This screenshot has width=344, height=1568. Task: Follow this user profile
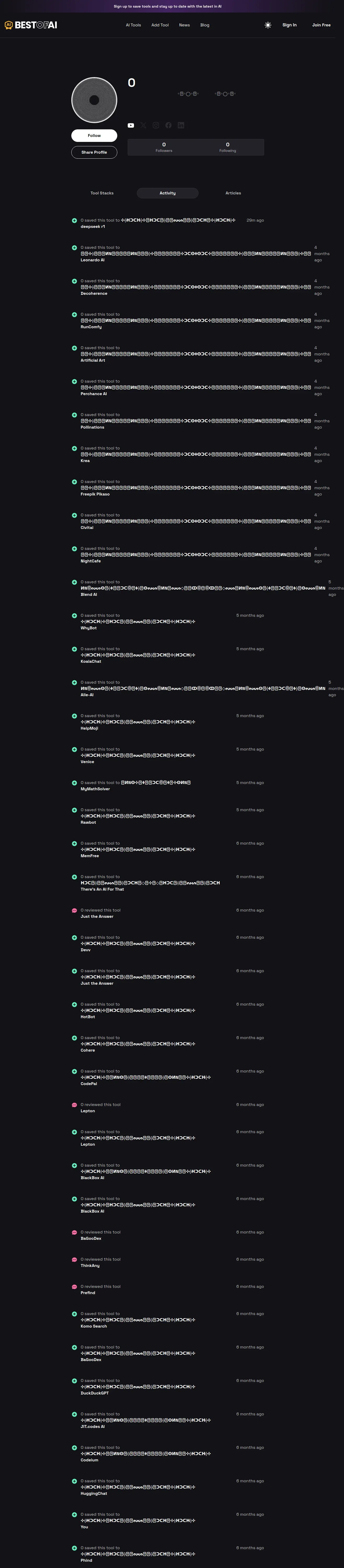94,135
